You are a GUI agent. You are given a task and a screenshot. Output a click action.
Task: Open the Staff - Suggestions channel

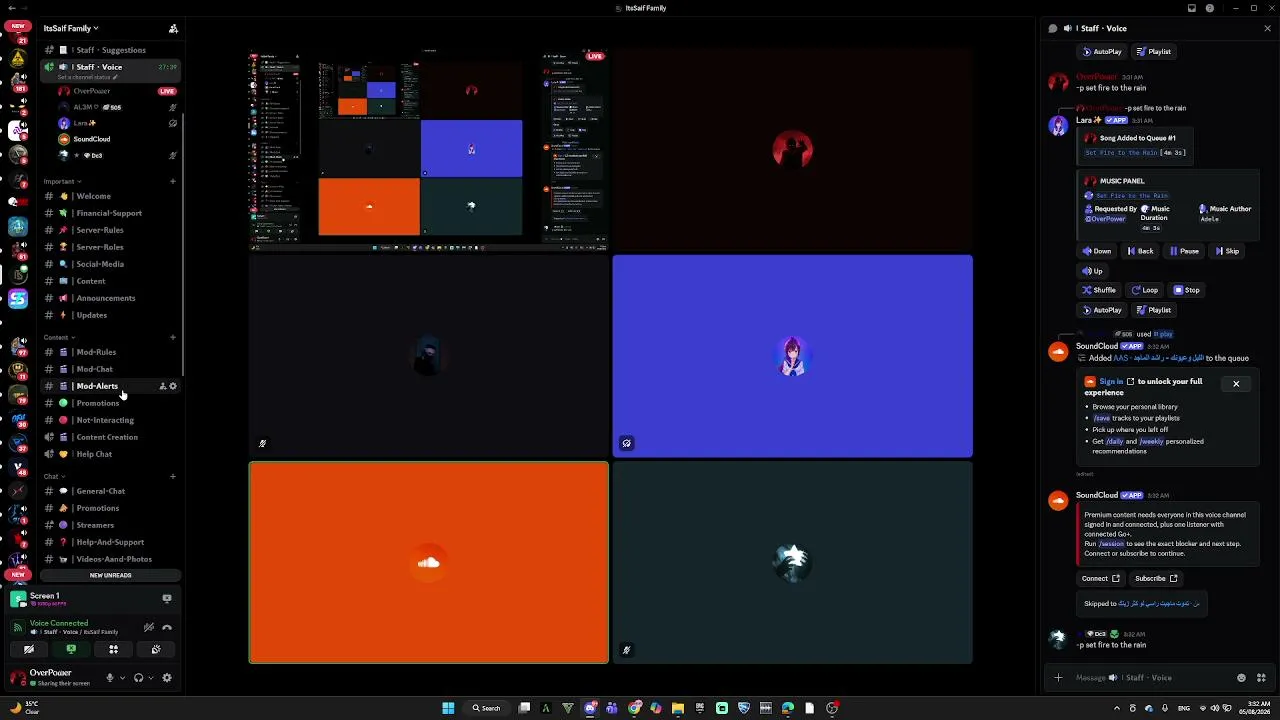[x=110, y=50]
